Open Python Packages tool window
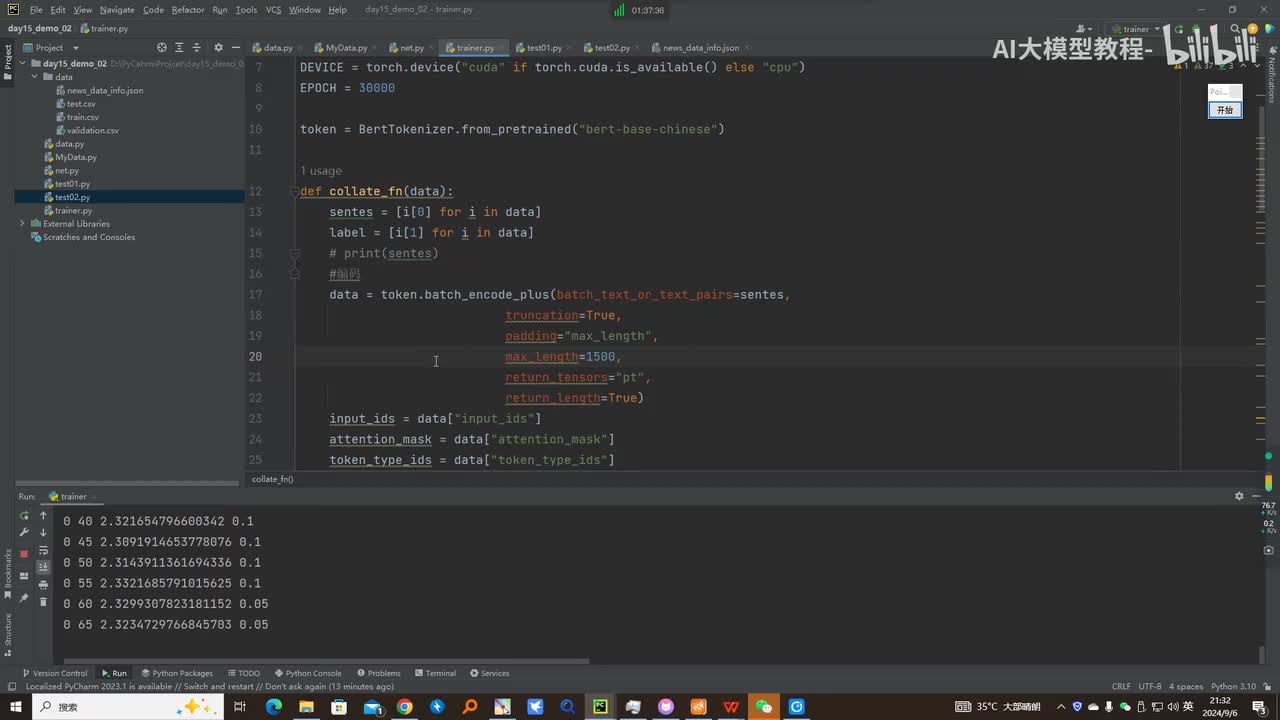The height and width of the screenshot is (720, 1280). (x=177, y=673)
